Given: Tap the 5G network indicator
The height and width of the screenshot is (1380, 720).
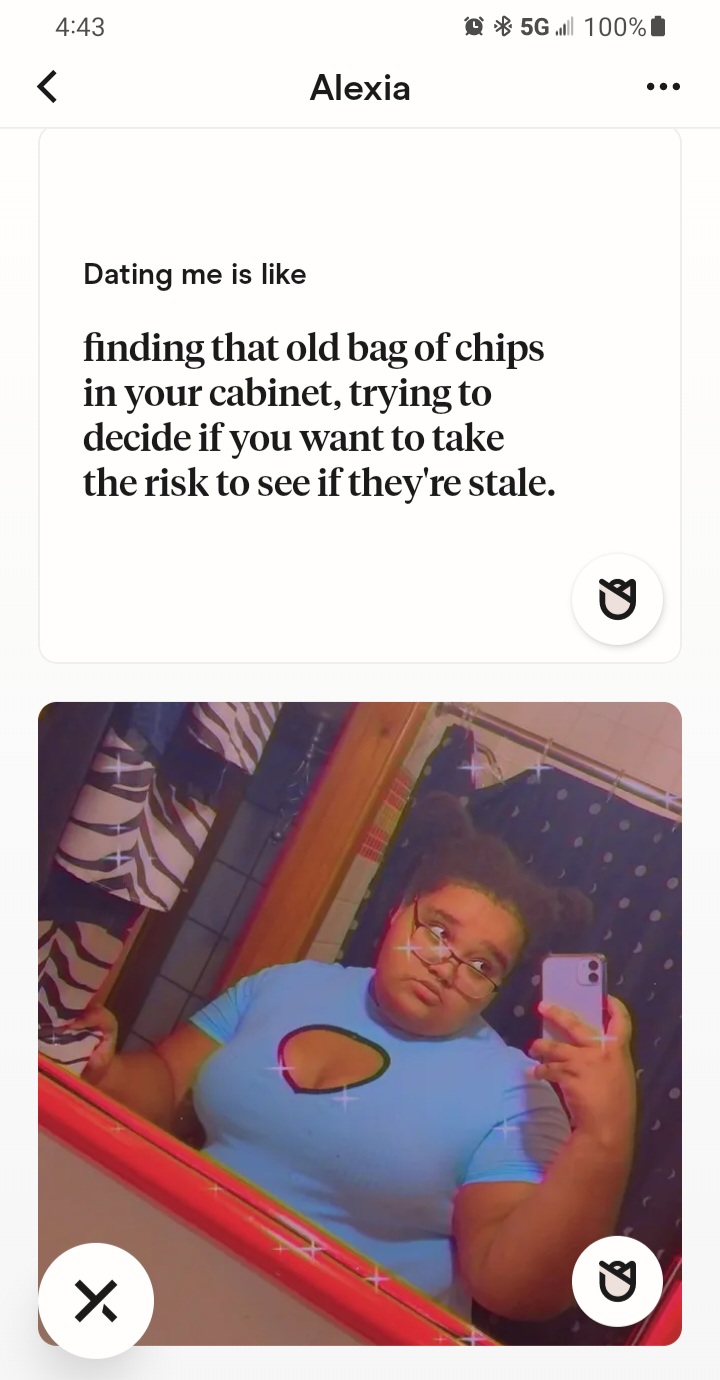Looking at the screenshot, I should [x=535, y=27].
